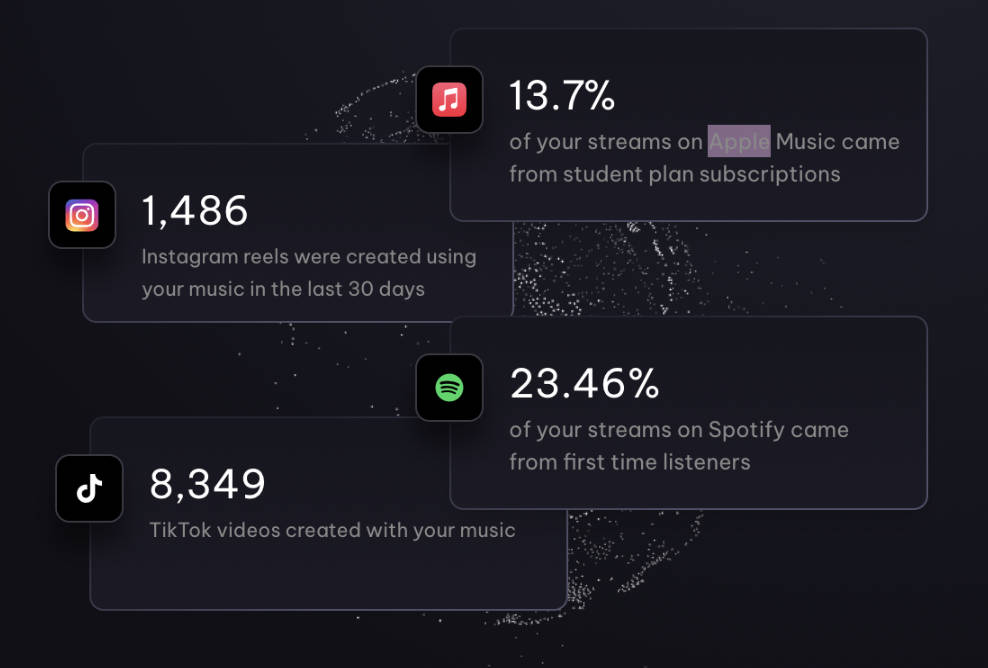Viewport: 988px width, 668px height.
Task: Click the Spotify logo icon
Action: [449, 388]
